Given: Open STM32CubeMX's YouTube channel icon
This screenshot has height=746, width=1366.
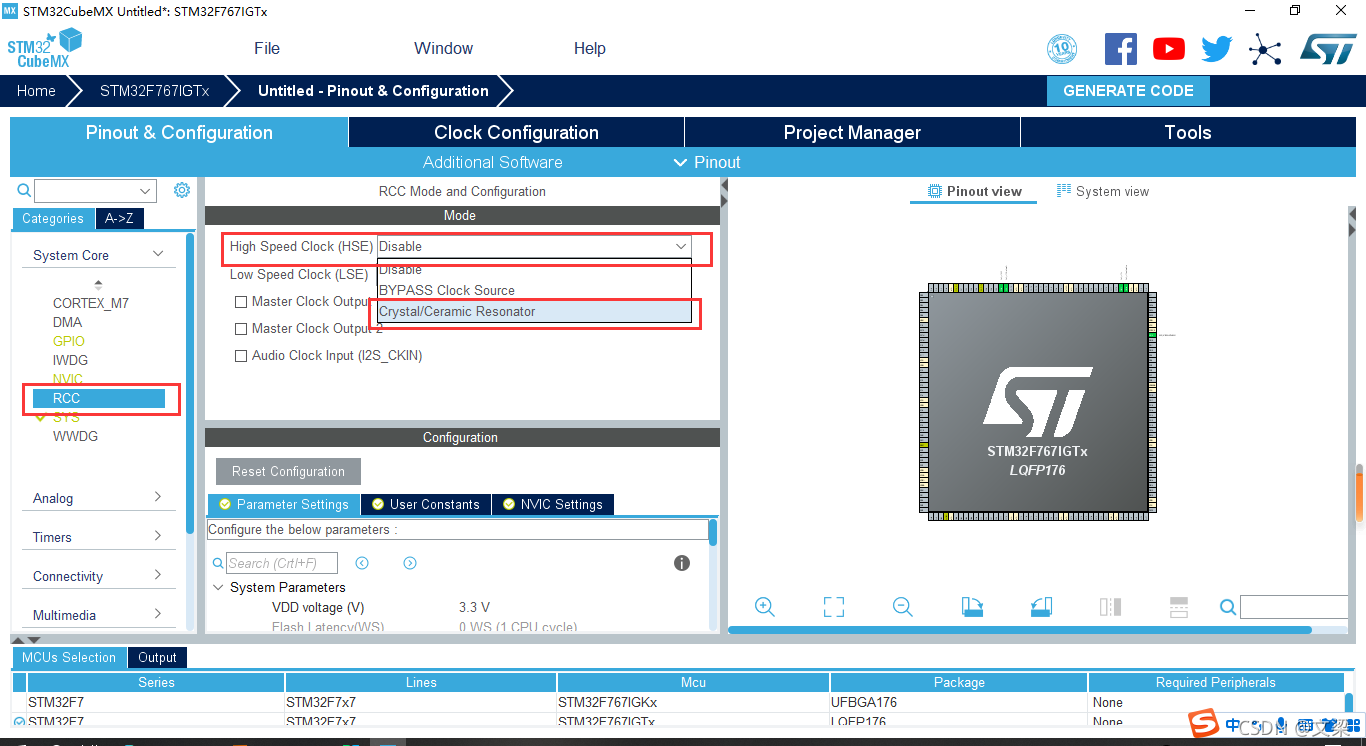Looking at the screenshot, I should pos(1168,48).
